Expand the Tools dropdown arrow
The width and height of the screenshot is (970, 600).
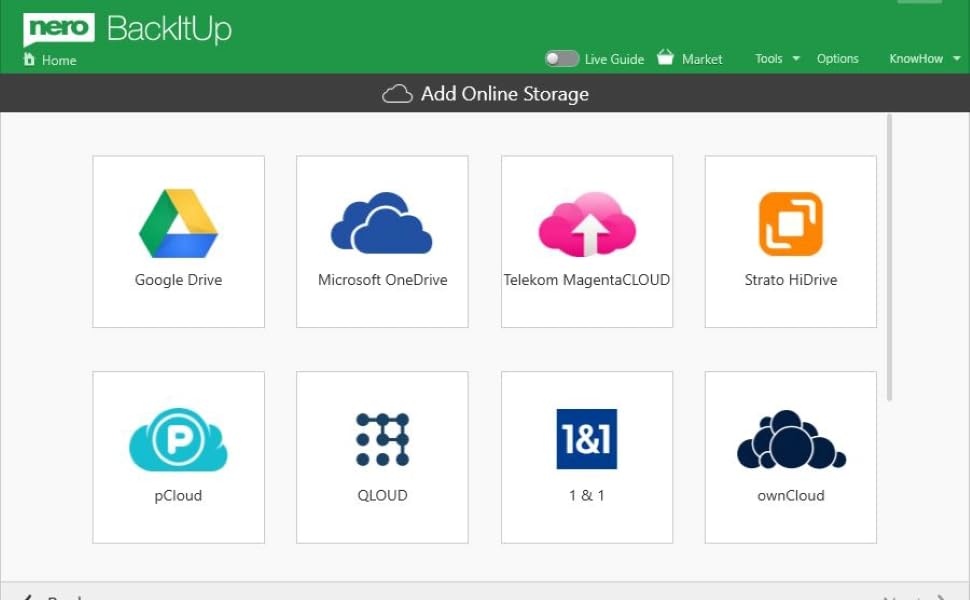[x=796, y=59]
